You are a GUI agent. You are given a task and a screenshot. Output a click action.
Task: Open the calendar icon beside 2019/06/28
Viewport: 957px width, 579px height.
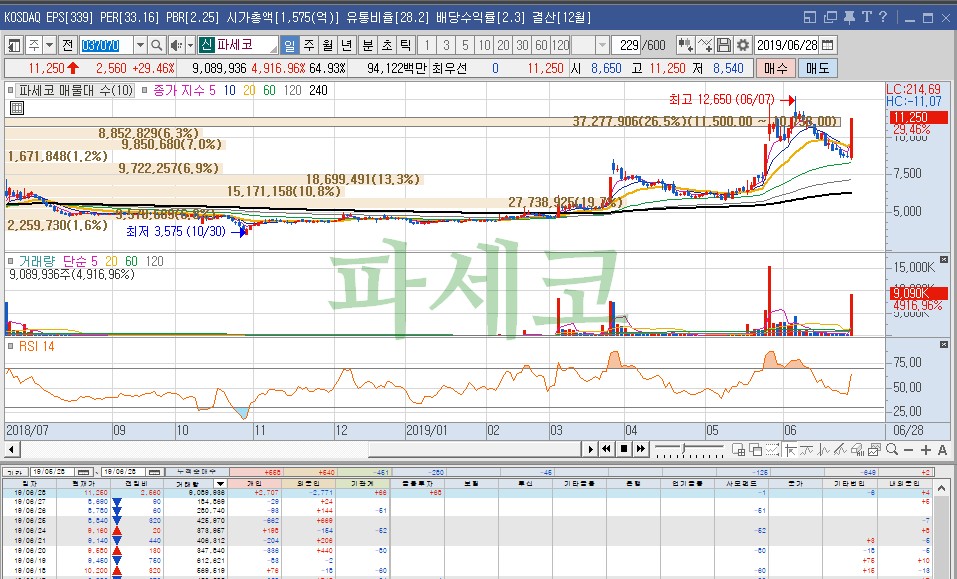pos(827,45)
